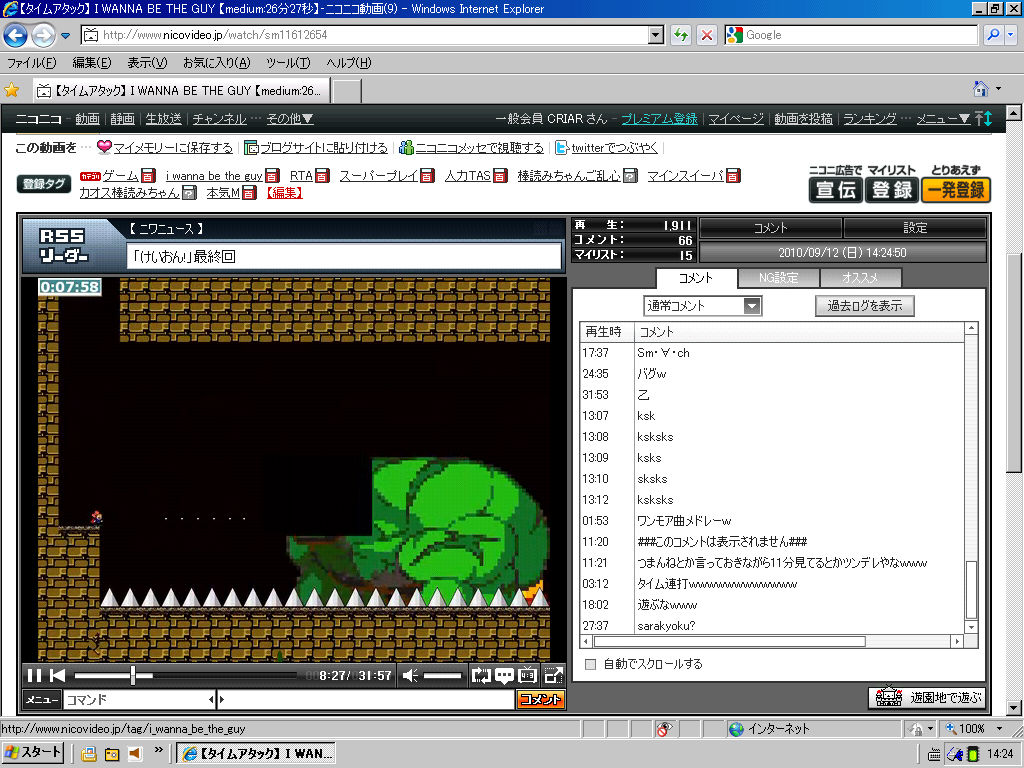
Task: Open the 通常コメント dropdown
Action: pos(703,306)
